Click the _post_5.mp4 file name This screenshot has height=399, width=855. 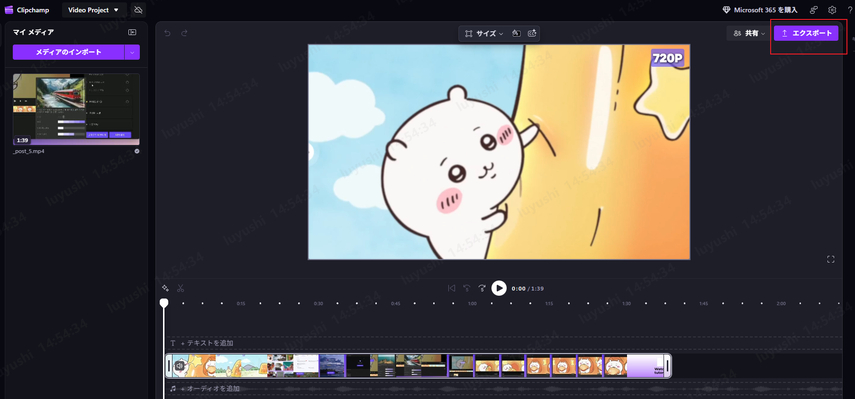(28, 151)
